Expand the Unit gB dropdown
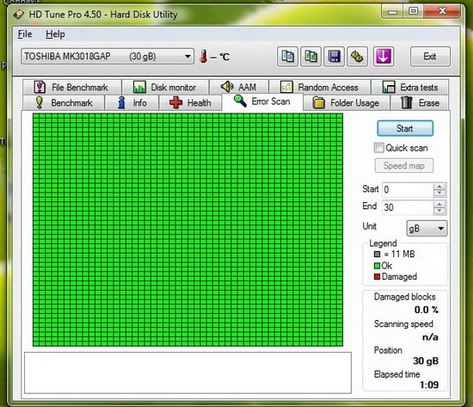 (x=427, y=228)
